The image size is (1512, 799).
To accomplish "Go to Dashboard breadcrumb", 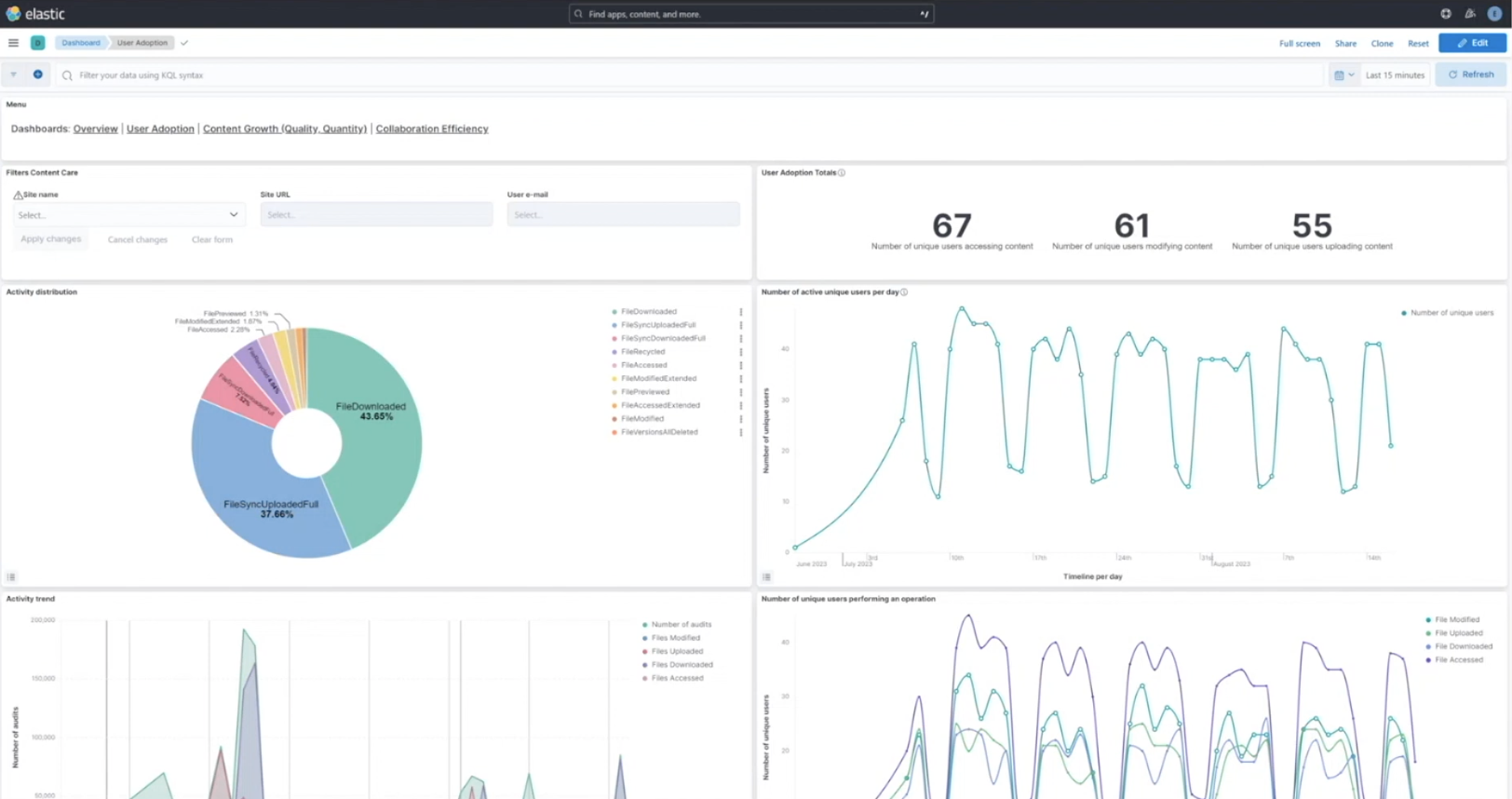I will pyautogui.click(x=81, y=43).
